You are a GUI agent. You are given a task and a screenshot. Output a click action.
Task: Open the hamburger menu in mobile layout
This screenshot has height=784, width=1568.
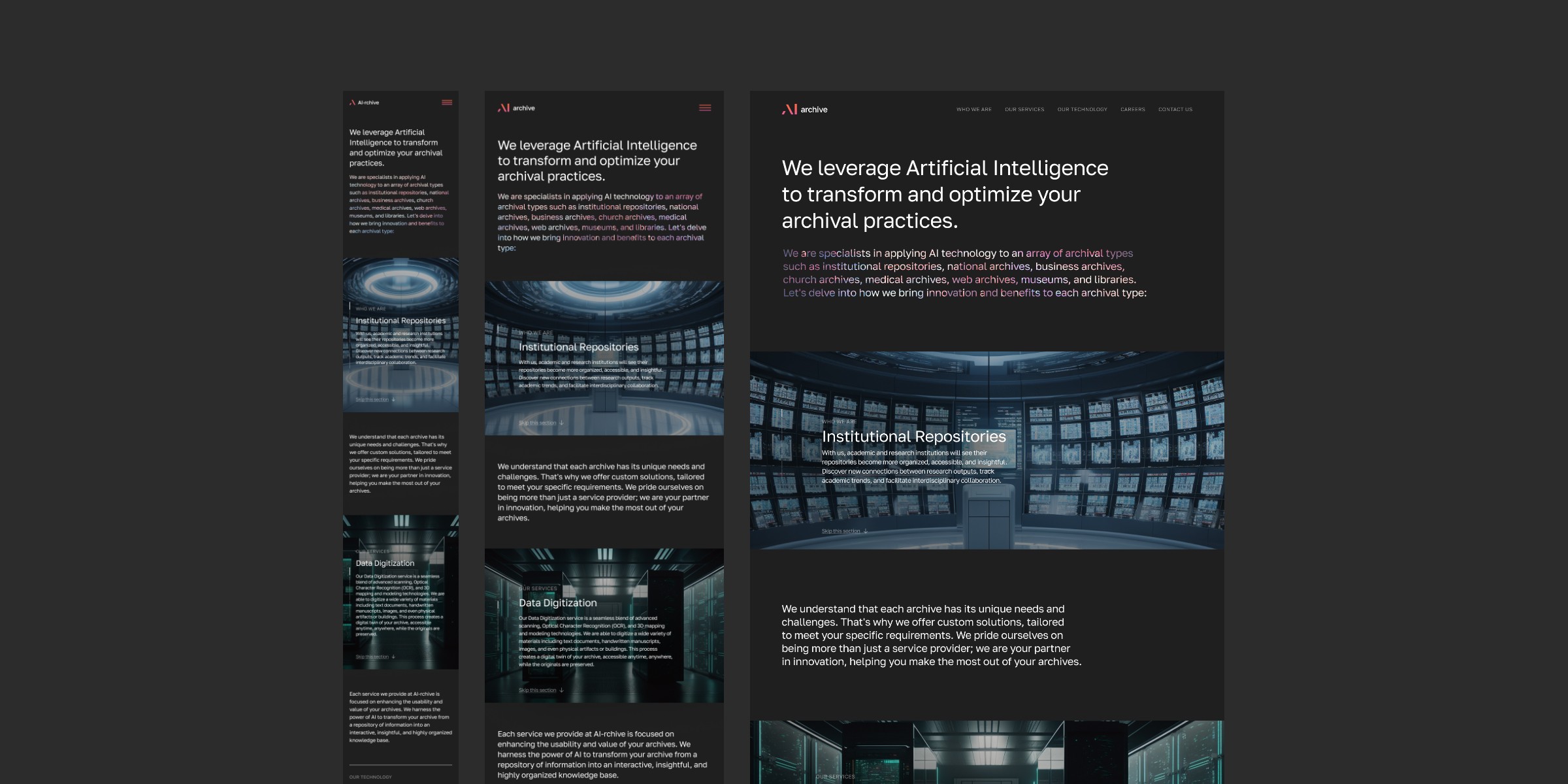pyautogui.click(x=447, y=103)
